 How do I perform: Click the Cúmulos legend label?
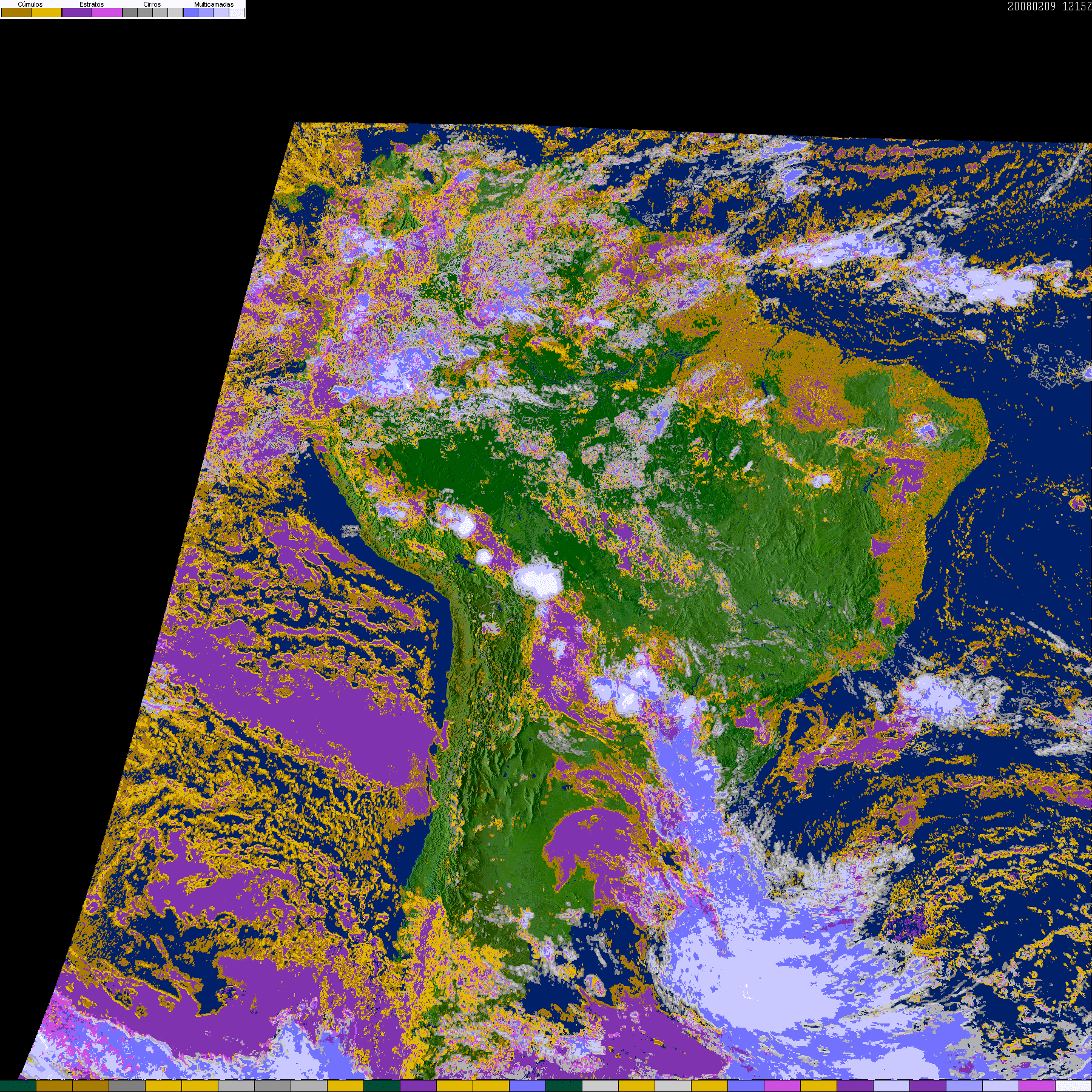30,4
